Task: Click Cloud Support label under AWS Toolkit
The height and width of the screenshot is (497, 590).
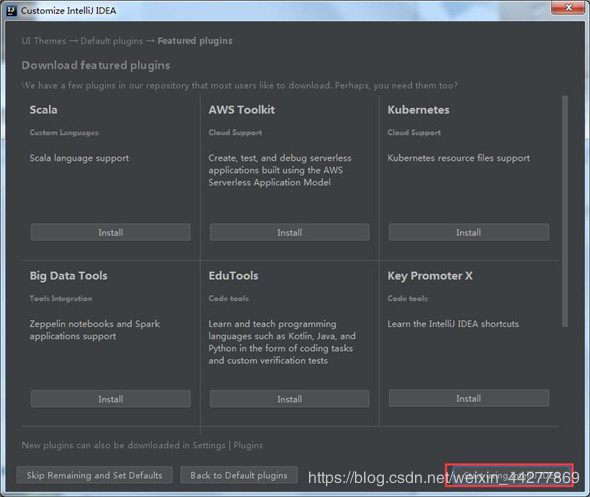Action: tap(235, 132)
